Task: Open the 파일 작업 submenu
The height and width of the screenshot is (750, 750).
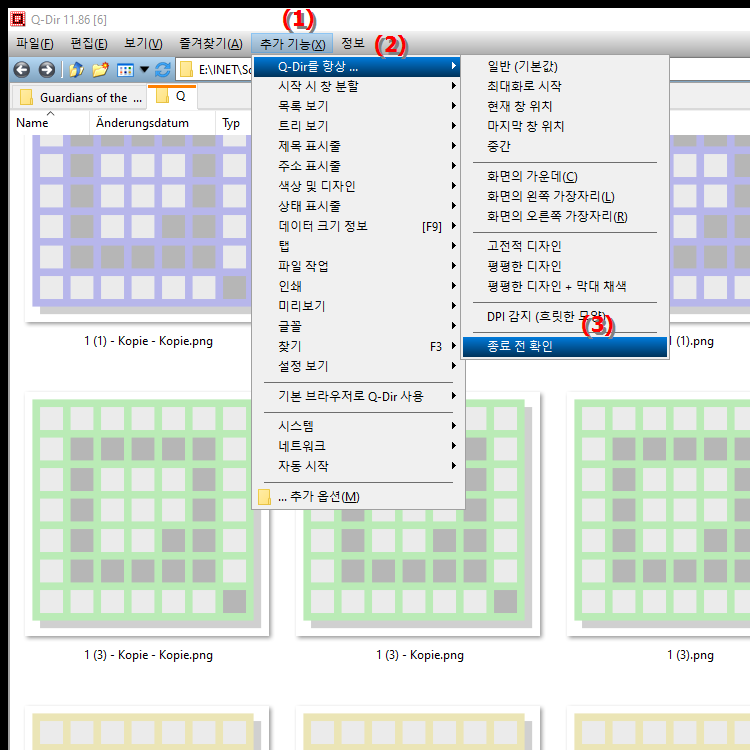Action: point(357,266)
